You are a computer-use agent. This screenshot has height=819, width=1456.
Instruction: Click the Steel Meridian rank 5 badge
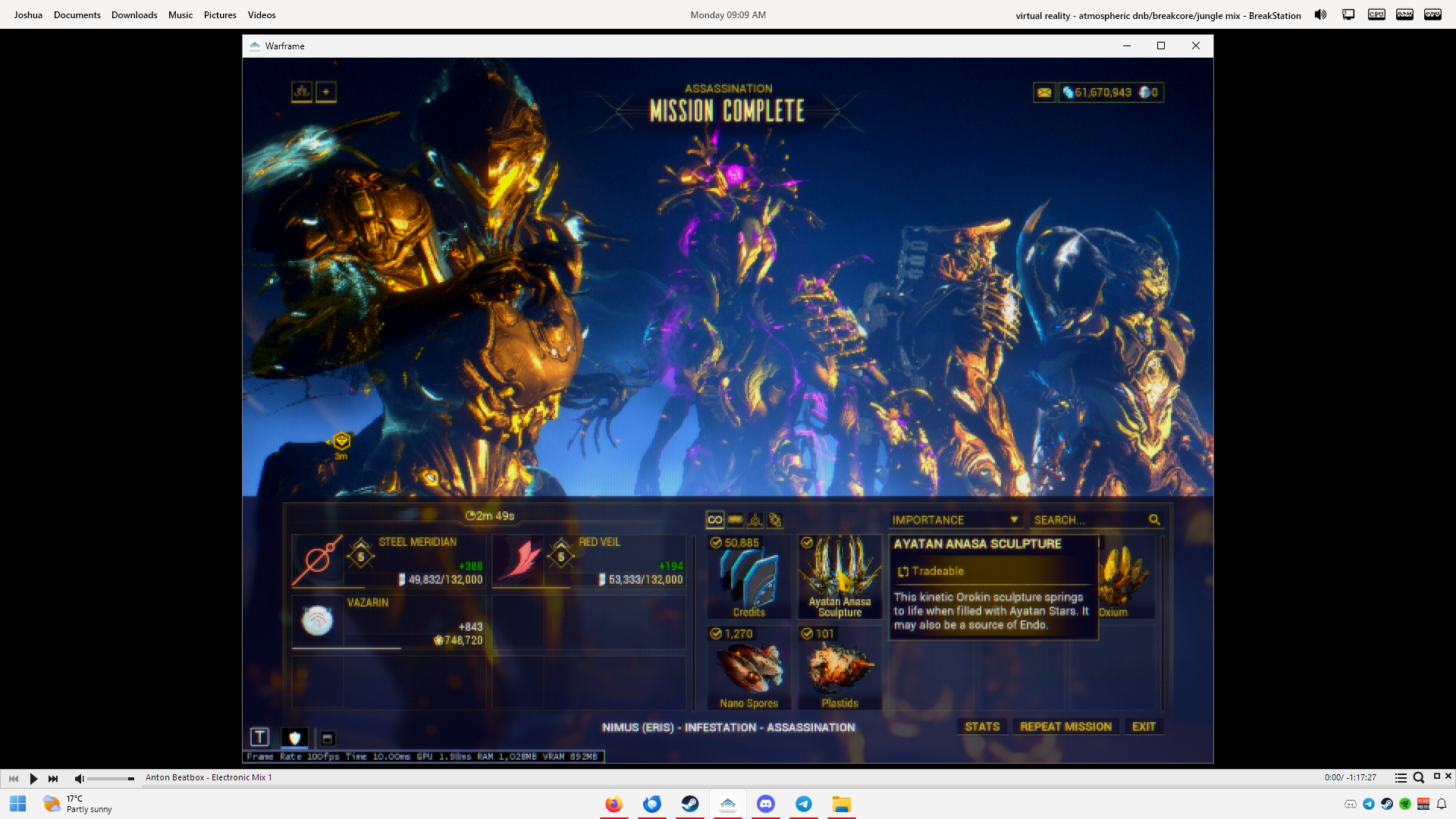click(x=361, y=556)
